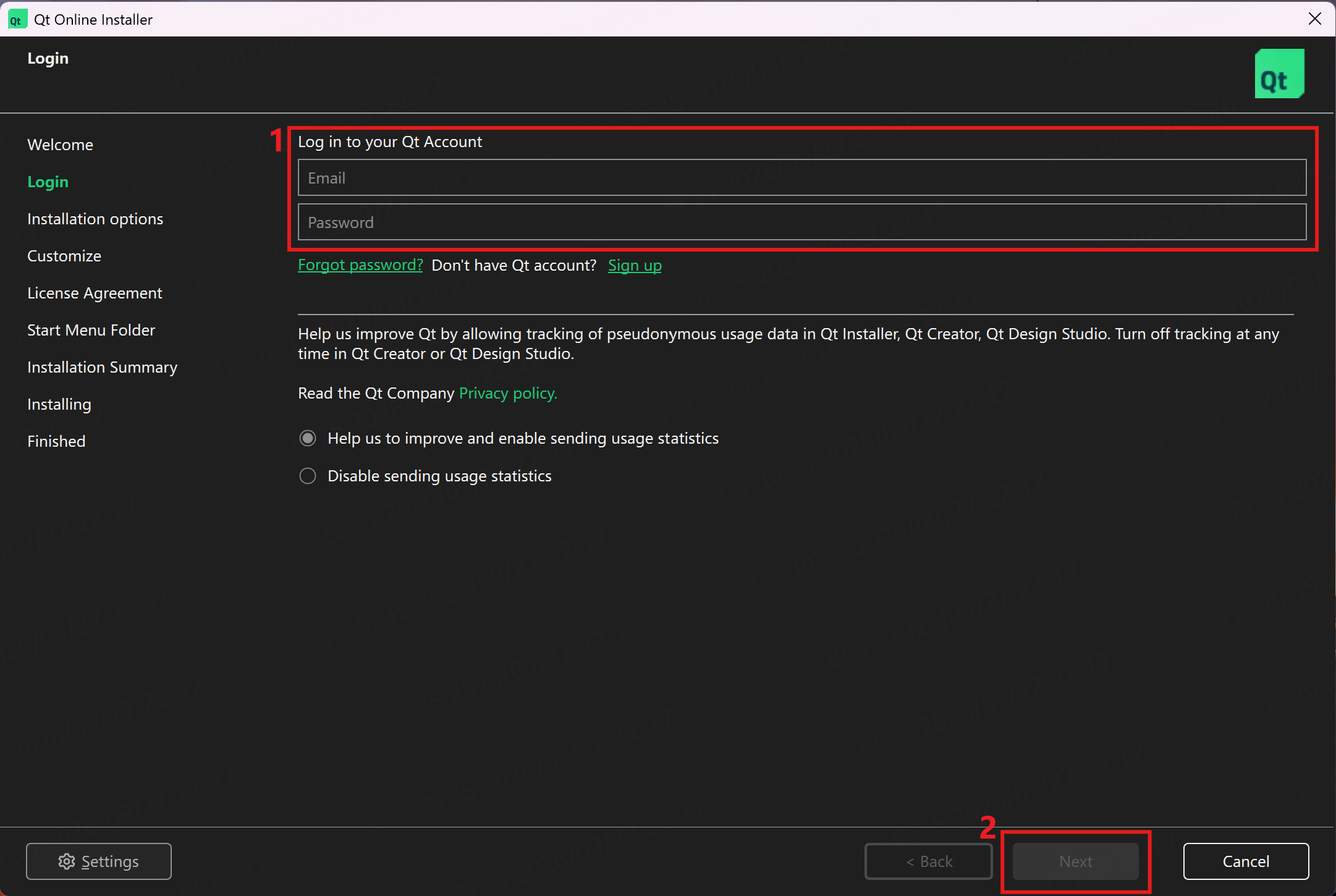This screenshot has width=1336, height=896.
Task: Cancel the Qt installation
Action: [1246, 861]
